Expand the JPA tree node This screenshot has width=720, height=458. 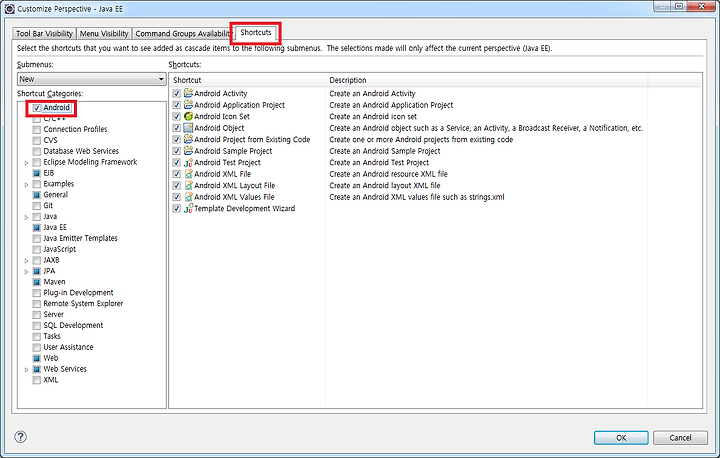click(x=26, y=271)
